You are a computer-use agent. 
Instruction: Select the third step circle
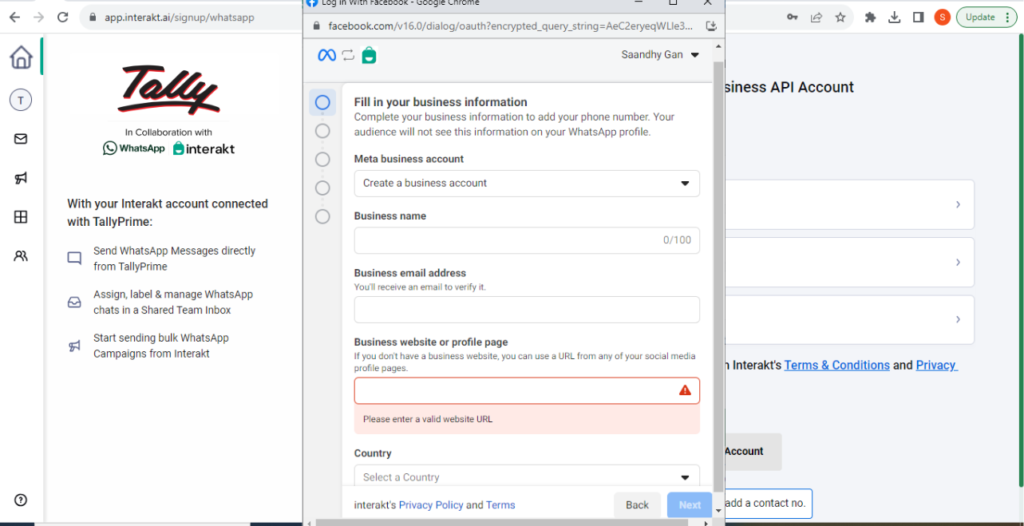[x=323, y=159]
